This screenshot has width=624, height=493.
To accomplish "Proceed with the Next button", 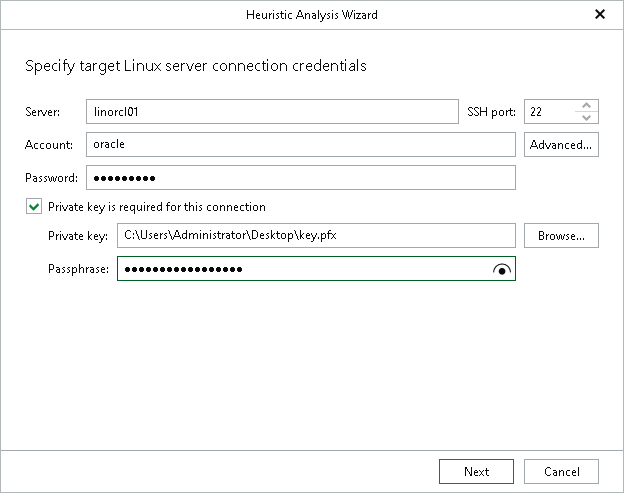I will point(476,472).
